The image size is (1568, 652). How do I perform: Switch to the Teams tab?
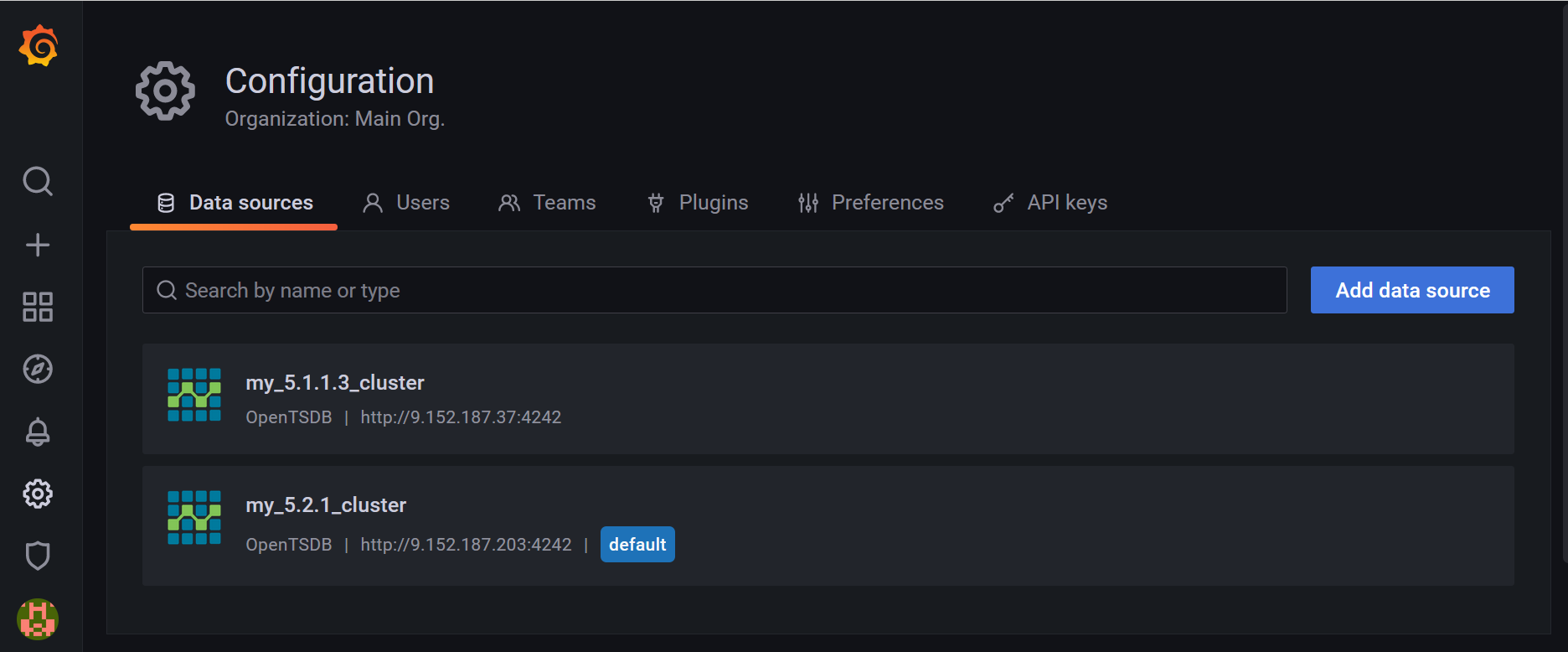(x=547, y=203)
